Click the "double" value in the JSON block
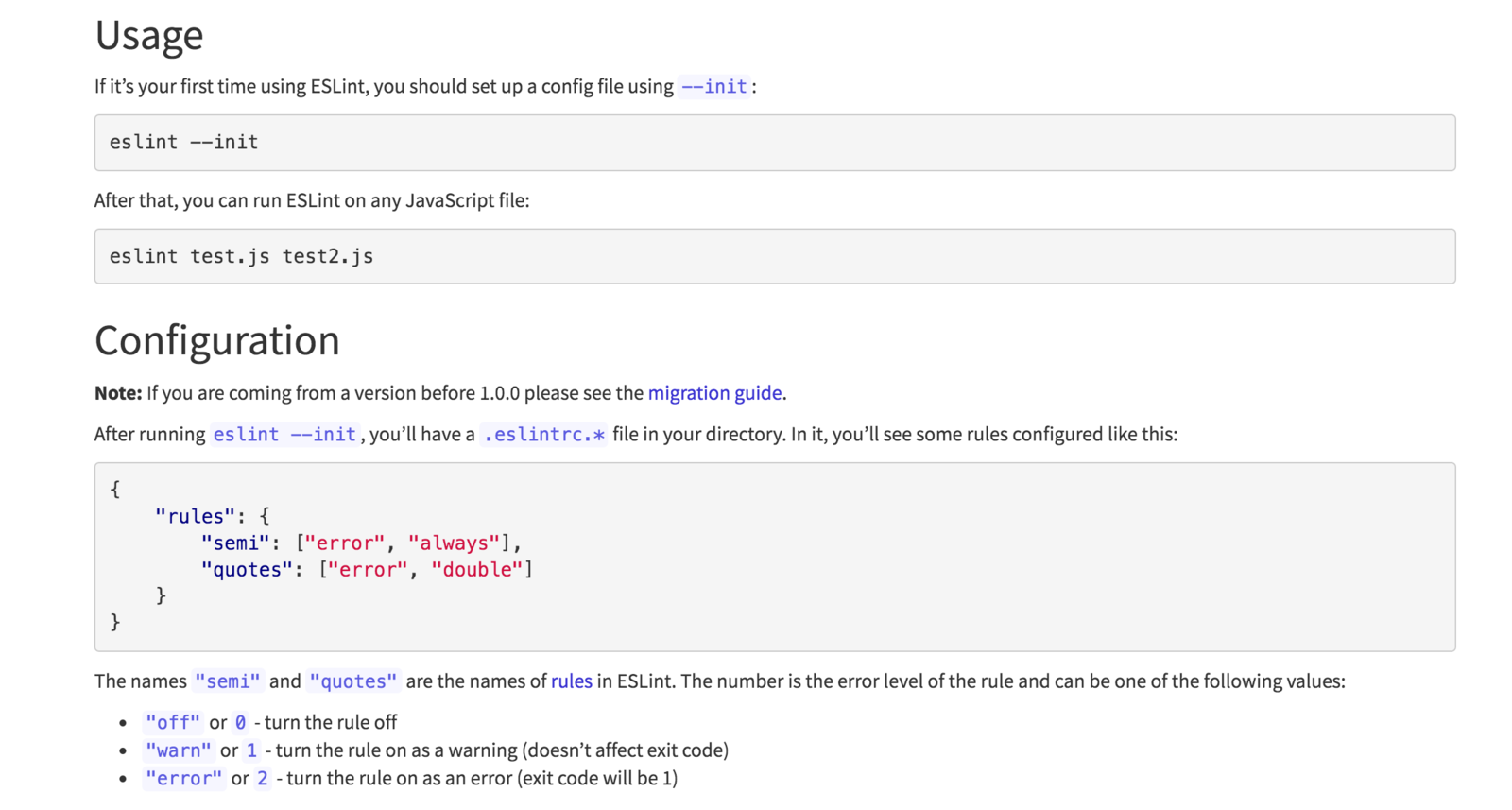Viewport: 1512px width, 810px height. [477, 570]
